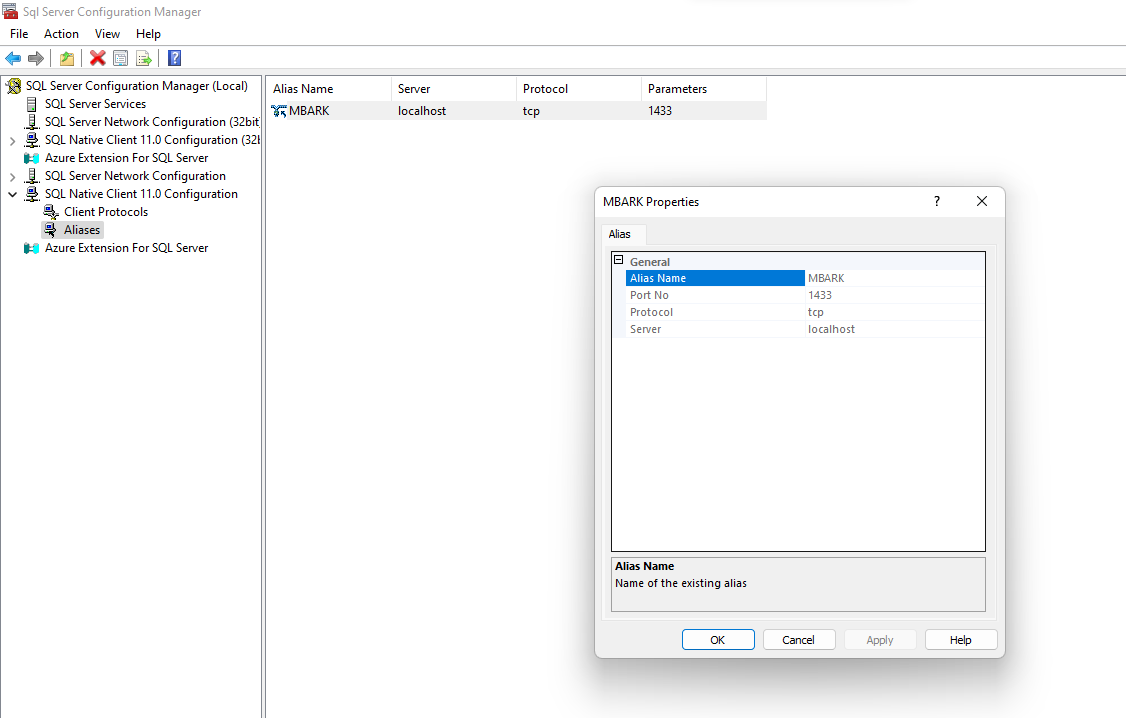
Task: Click the localhost server value field
Action: click(x=895, y=330)
